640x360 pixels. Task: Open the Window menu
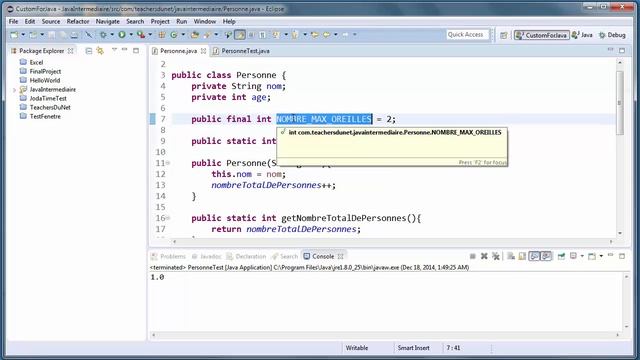pos(205,22)
